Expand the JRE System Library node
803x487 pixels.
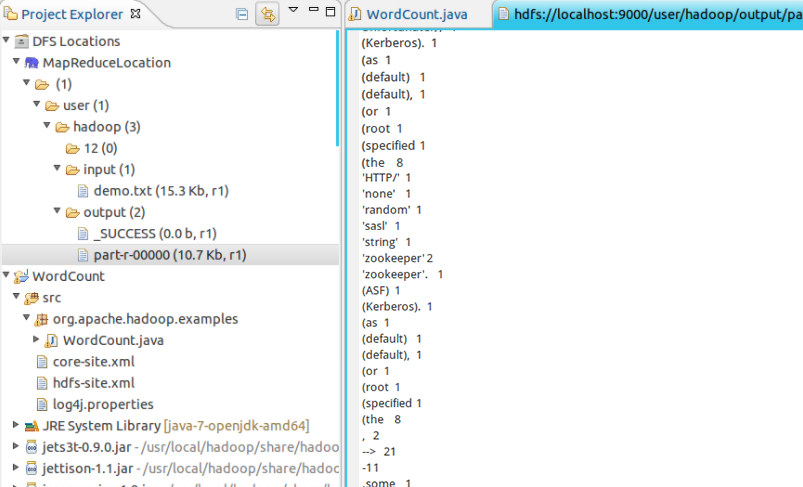pyautogui.click(x=16, y=425)
